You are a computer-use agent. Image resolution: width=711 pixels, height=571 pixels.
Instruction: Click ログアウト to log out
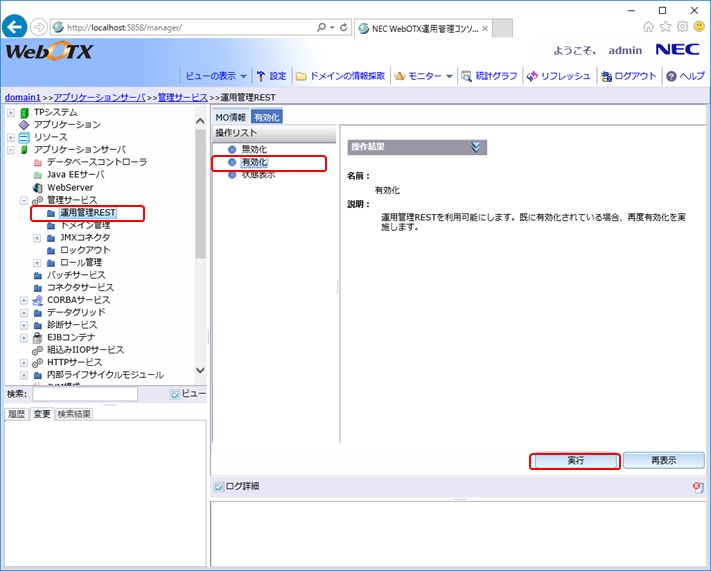pos(628,76)
